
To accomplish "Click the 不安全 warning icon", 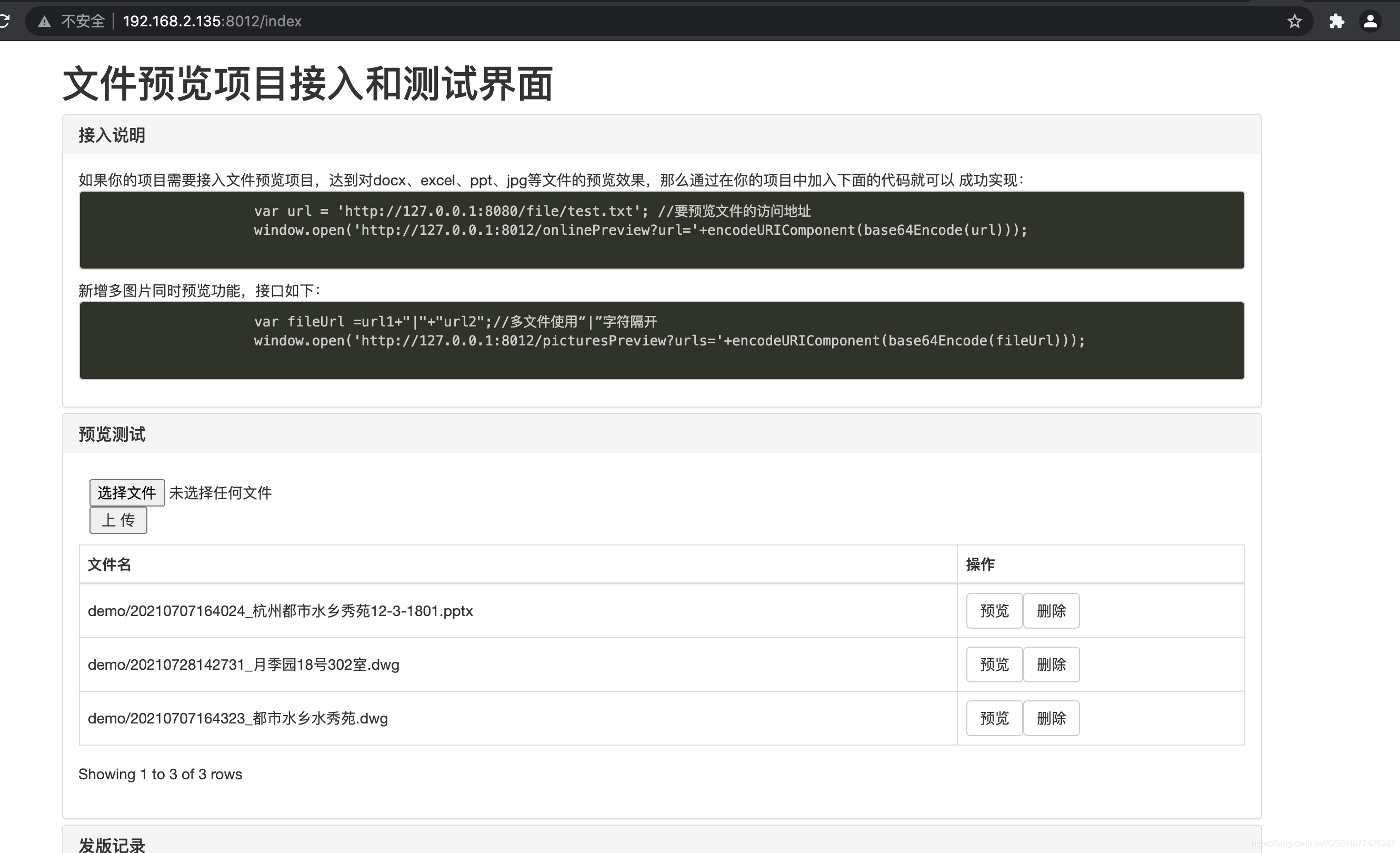I will coord(44,21).
